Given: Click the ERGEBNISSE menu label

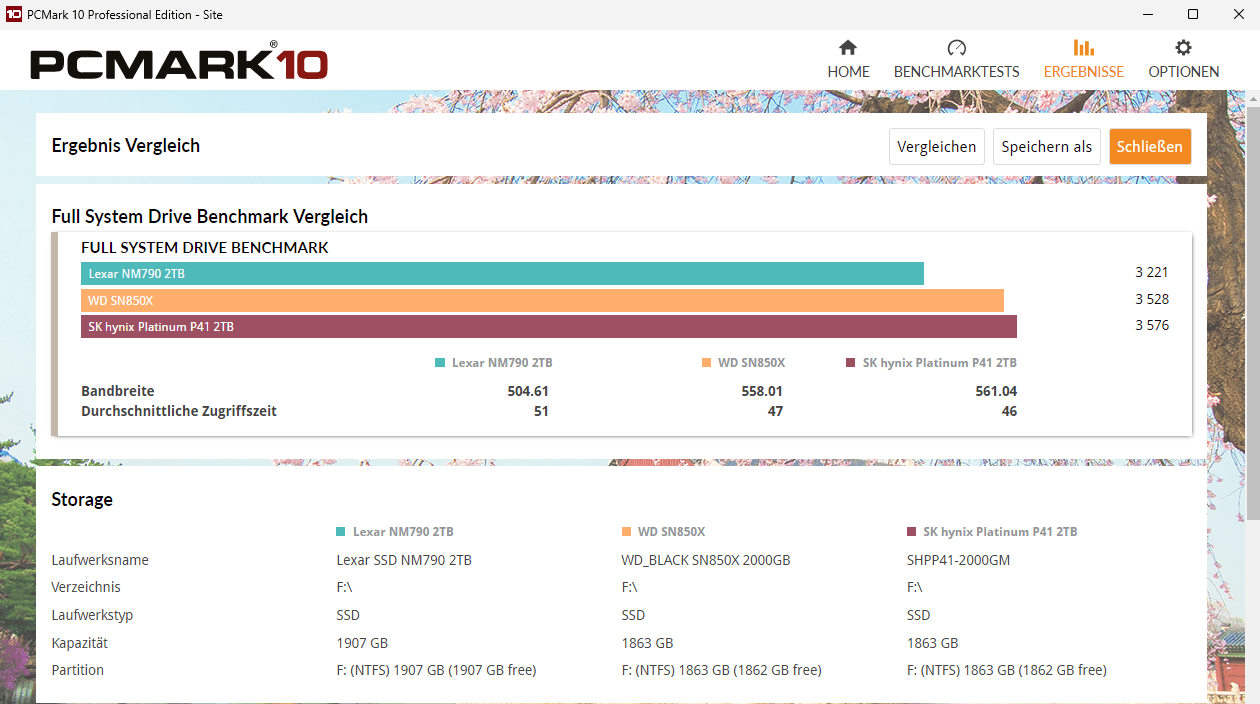Looking at the screenshot, I should (1083, 72).
